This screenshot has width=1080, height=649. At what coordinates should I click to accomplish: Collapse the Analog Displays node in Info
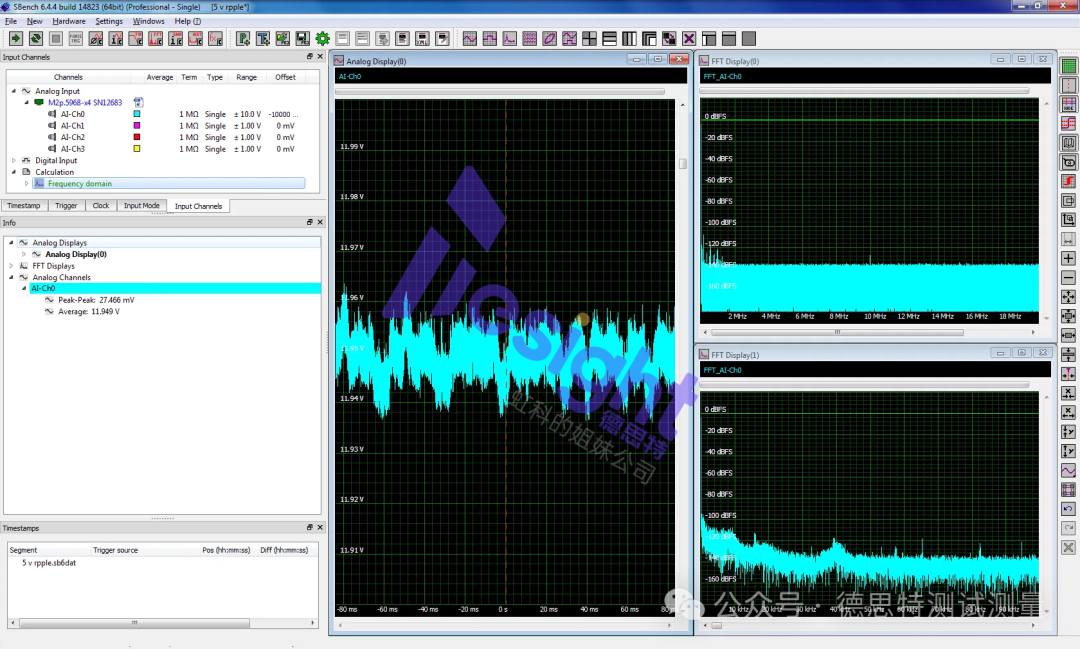[11, 243]
